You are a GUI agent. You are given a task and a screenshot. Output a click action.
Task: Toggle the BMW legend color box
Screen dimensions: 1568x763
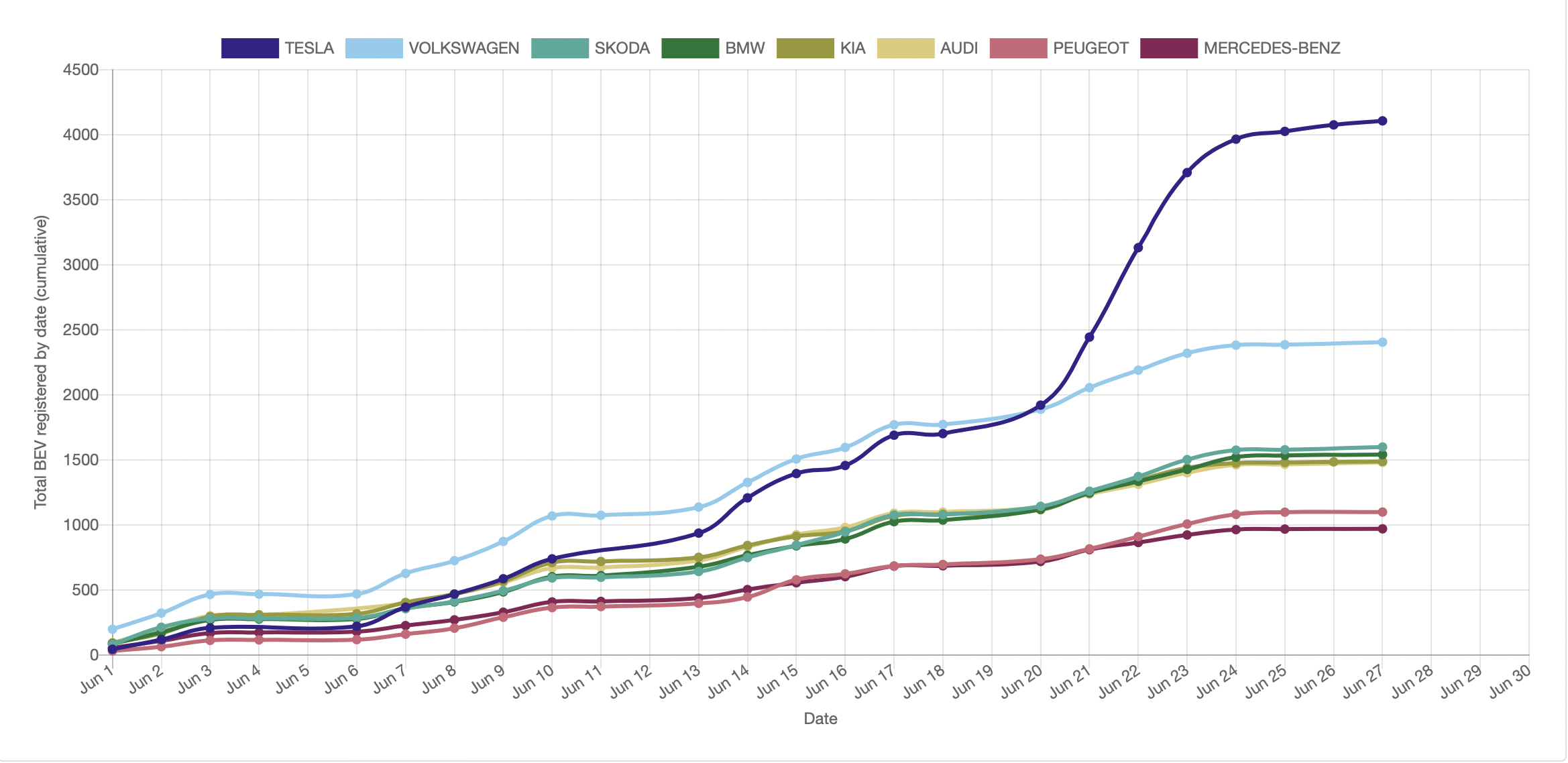(689, 48)
